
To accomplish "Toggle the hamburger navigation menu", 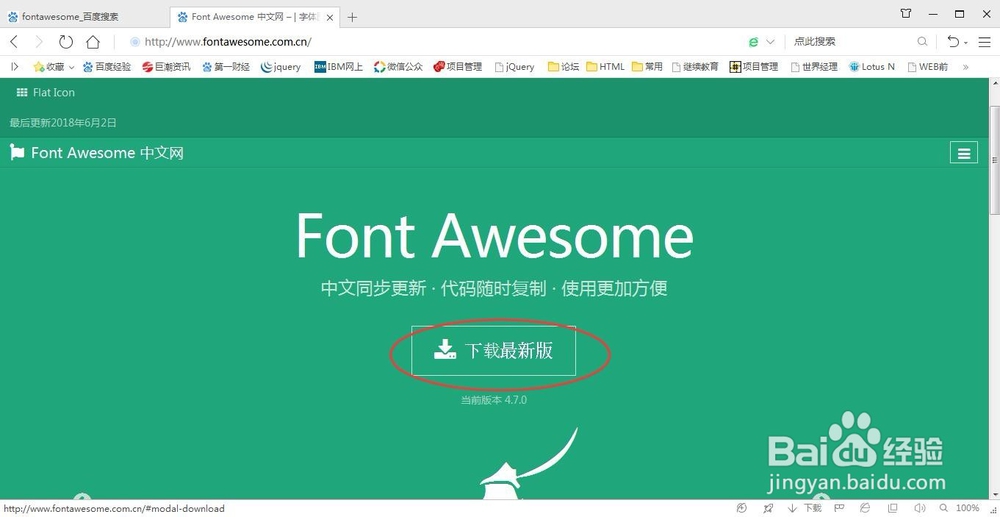I will pos(964,153).
